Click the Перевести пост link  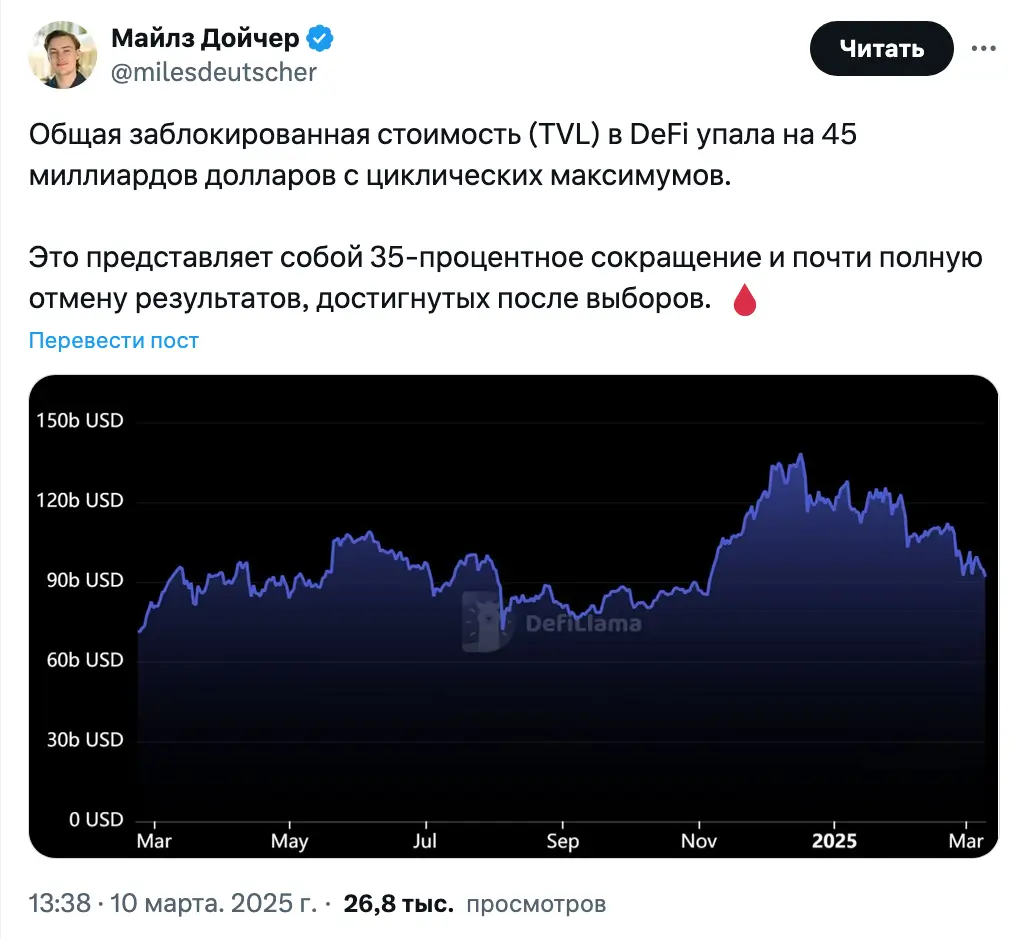click(114, 340)
